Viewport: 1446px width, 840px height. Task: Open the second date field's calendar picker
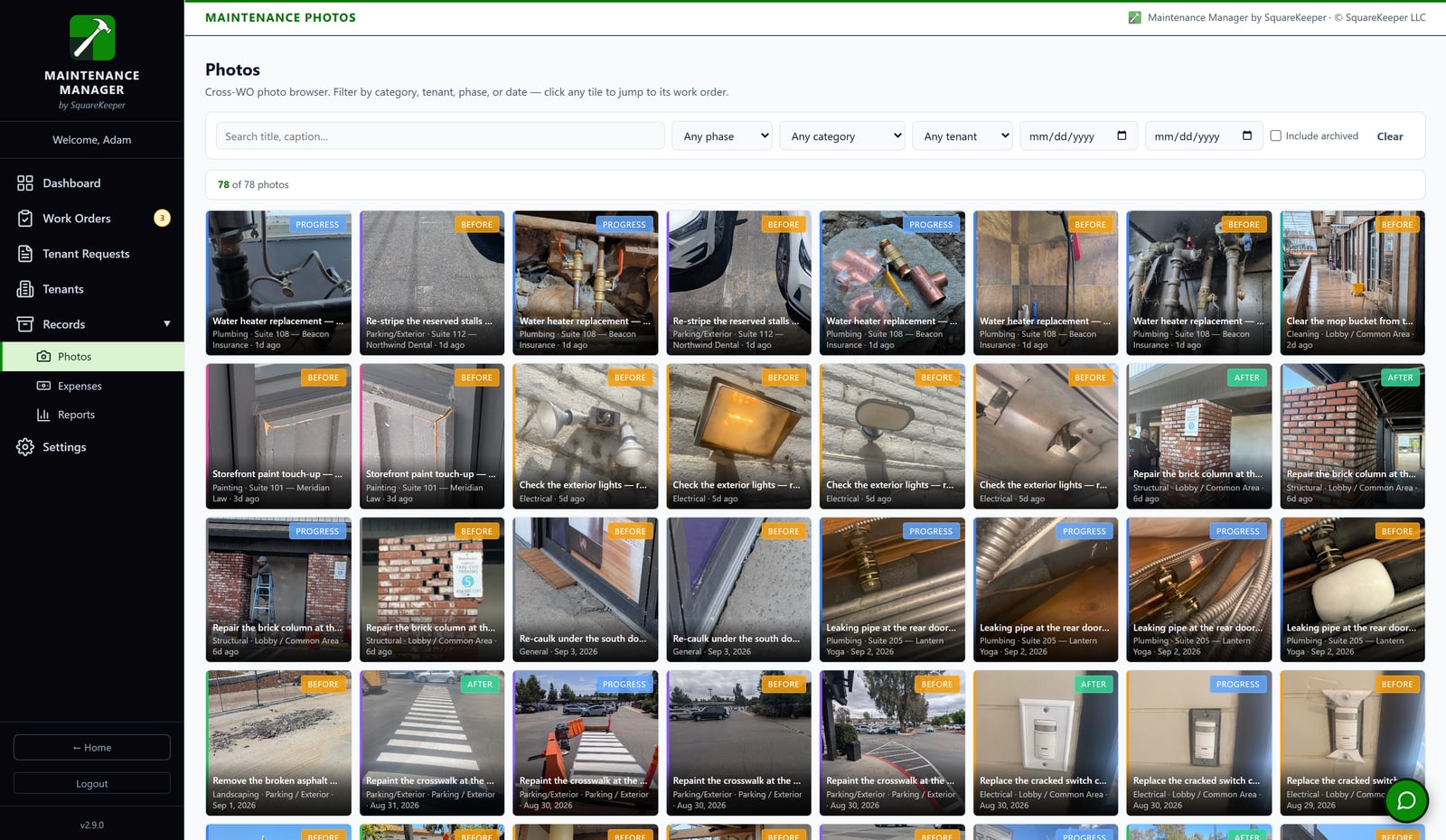pos(1247,135)
